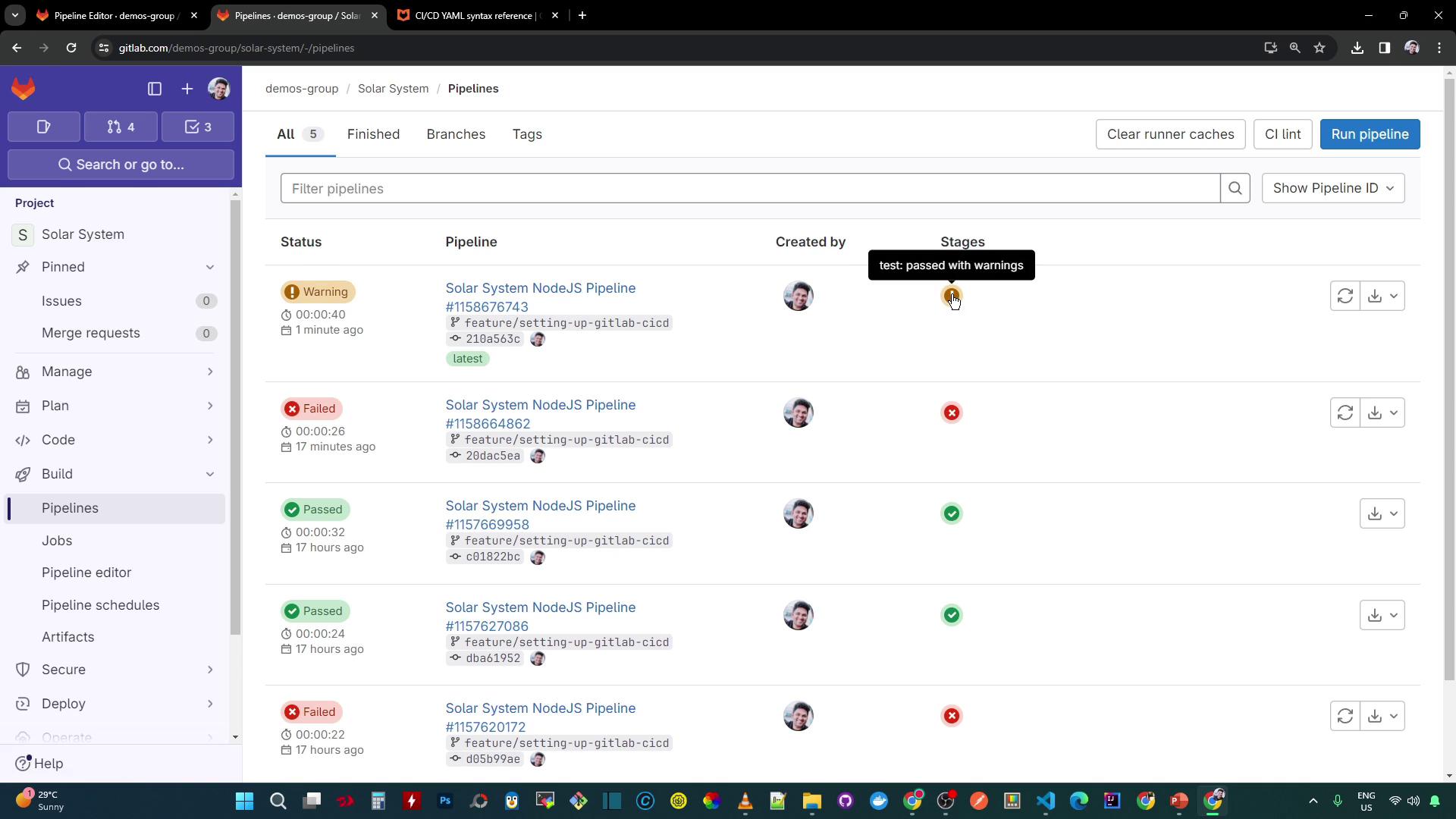Open the Show Pipeline ID dropdown
The width and height of the screenshot is (1456, 819).
(x=1332, y=188)
